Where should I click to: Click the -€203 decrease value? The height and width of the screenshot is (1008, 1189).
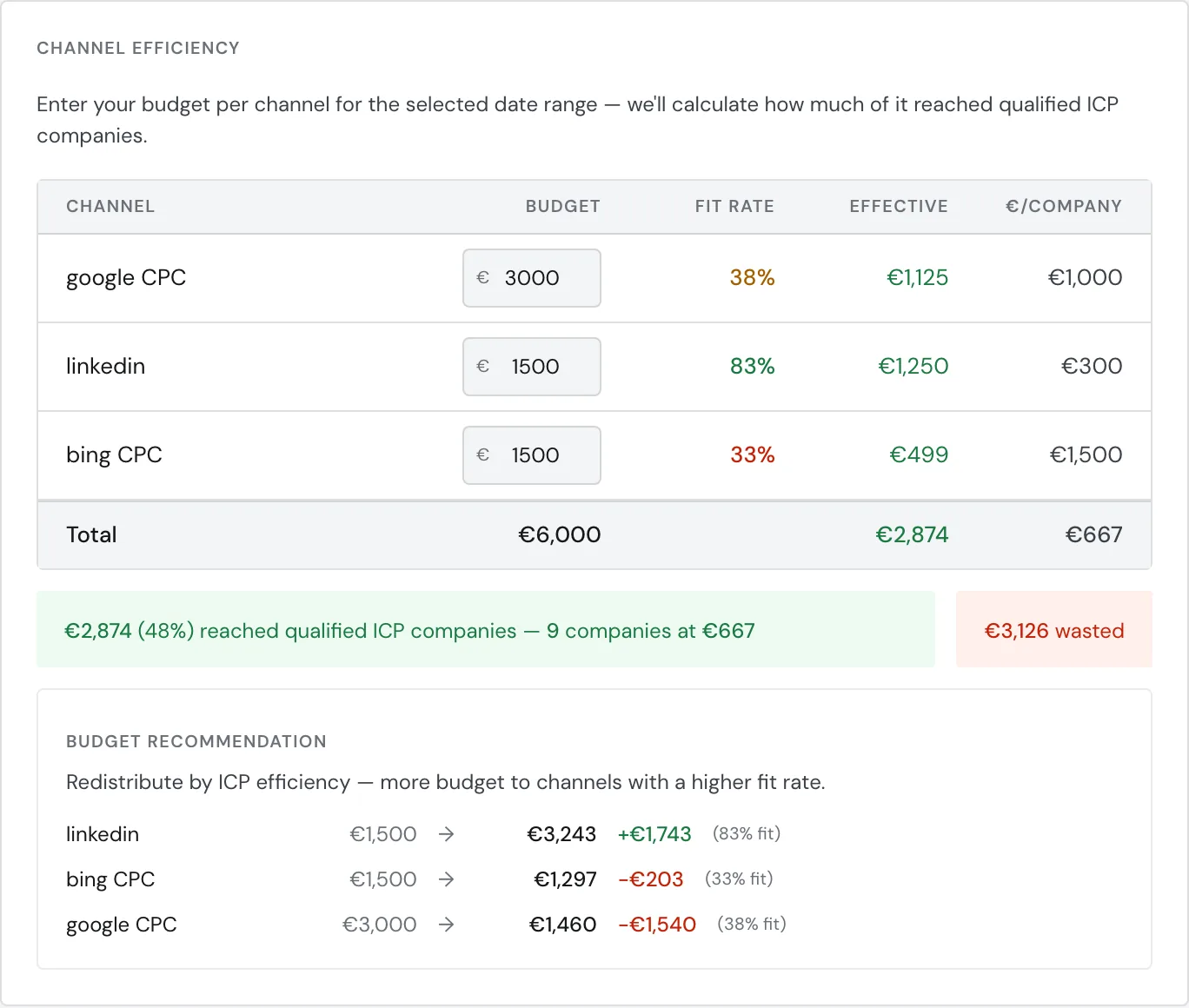(x=651, y=879)
